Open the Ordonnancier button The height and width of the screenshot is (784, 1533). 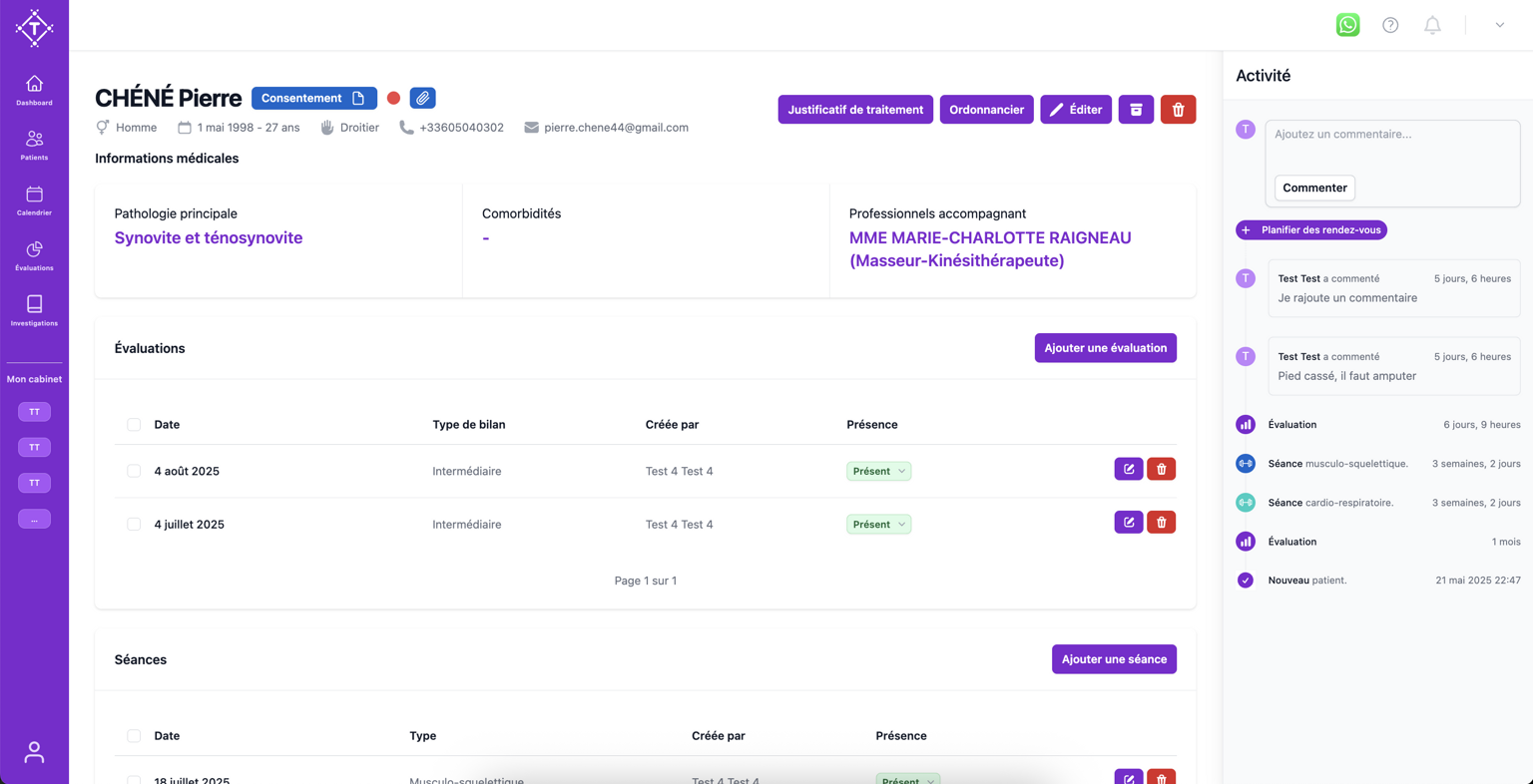click(x=986, y=110)
